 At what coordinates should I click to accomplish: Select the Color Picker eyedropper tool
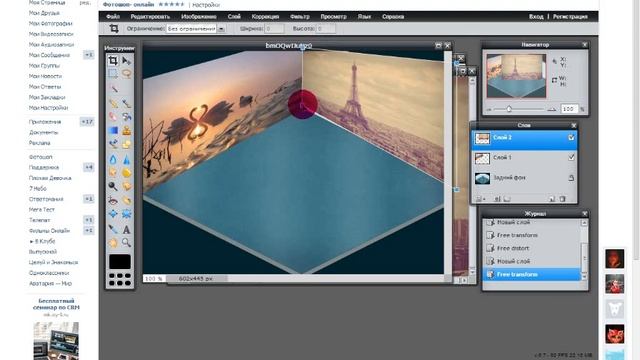113,229
